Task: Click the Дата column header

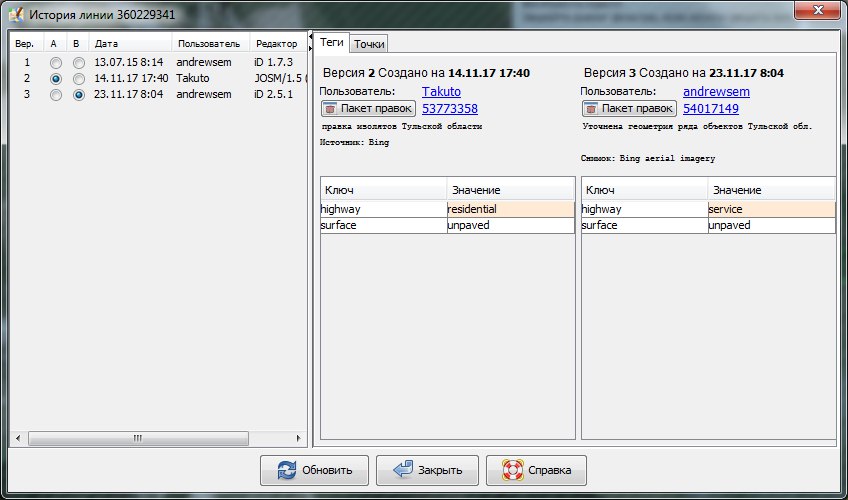Action: coord(106,44)
